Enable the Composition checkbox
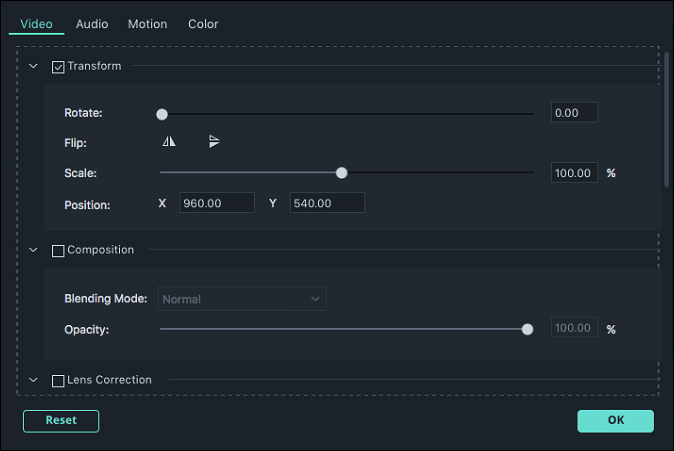 58,251
